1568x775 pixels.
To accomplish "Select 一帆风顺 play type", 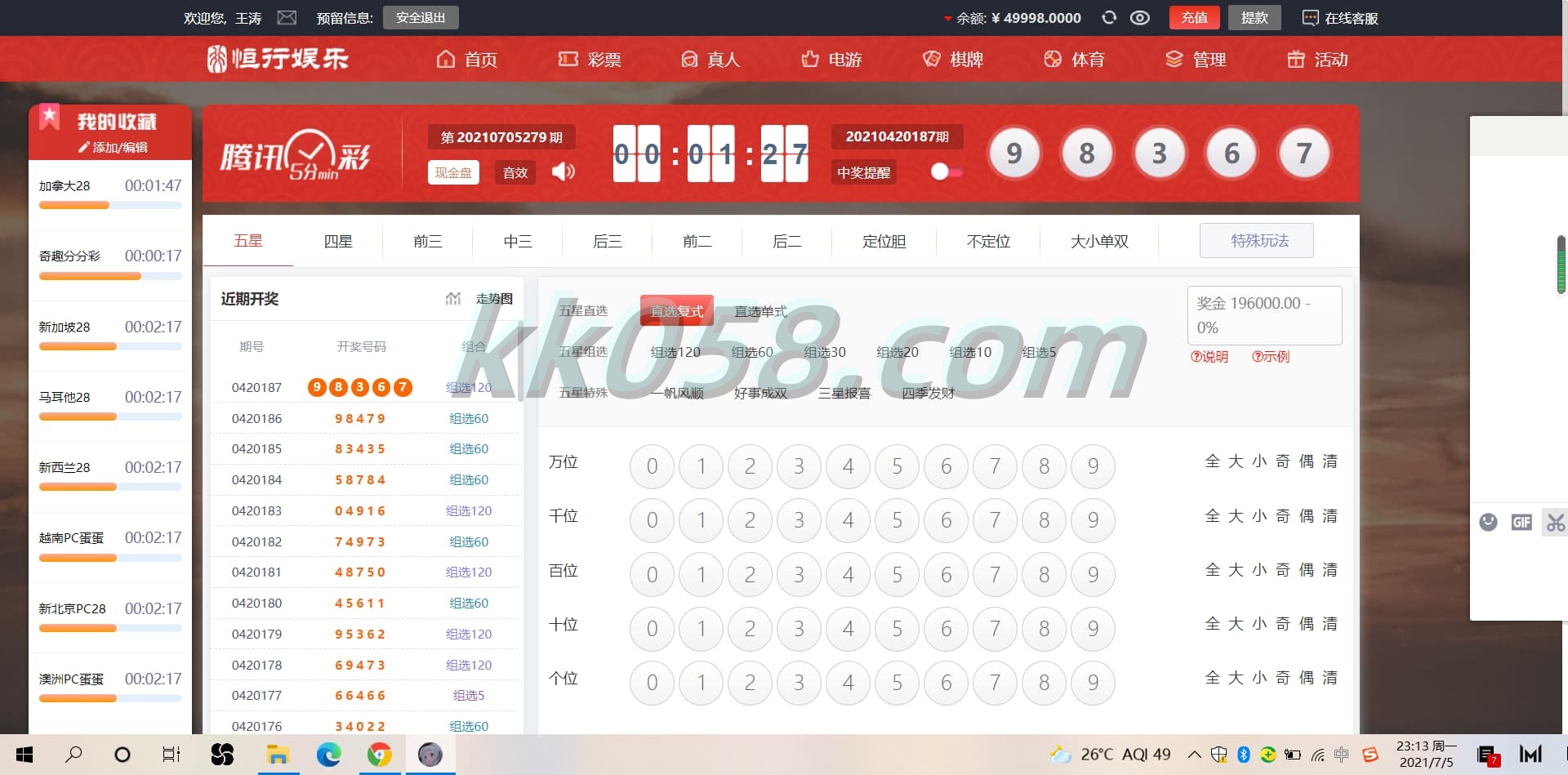I will [x=677, y=393].
